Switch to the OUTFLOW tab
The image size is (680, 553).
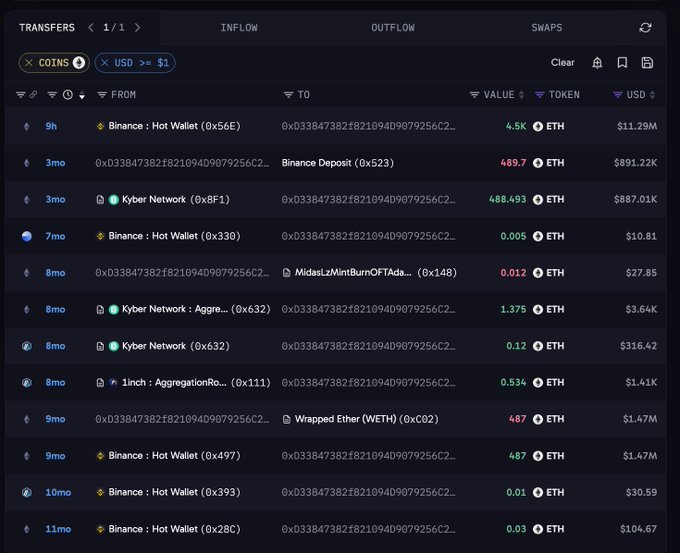point(393,28)
